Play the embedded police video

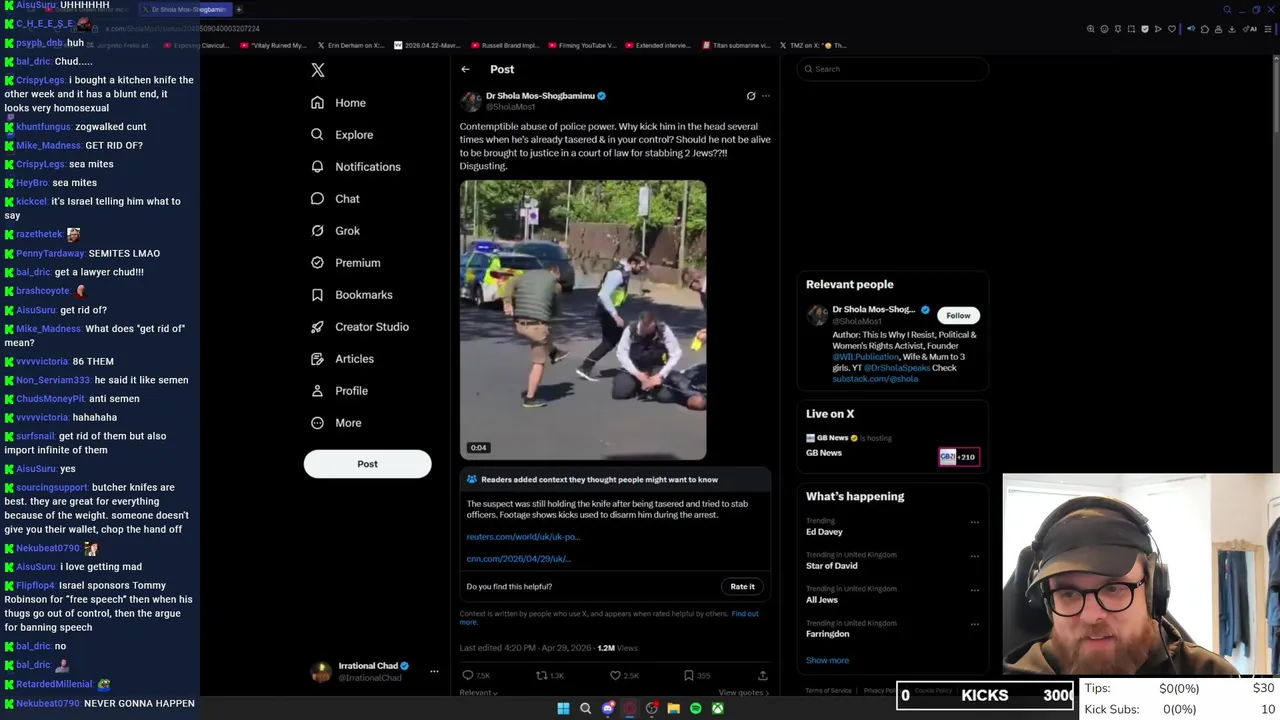(x=583, y=320)
